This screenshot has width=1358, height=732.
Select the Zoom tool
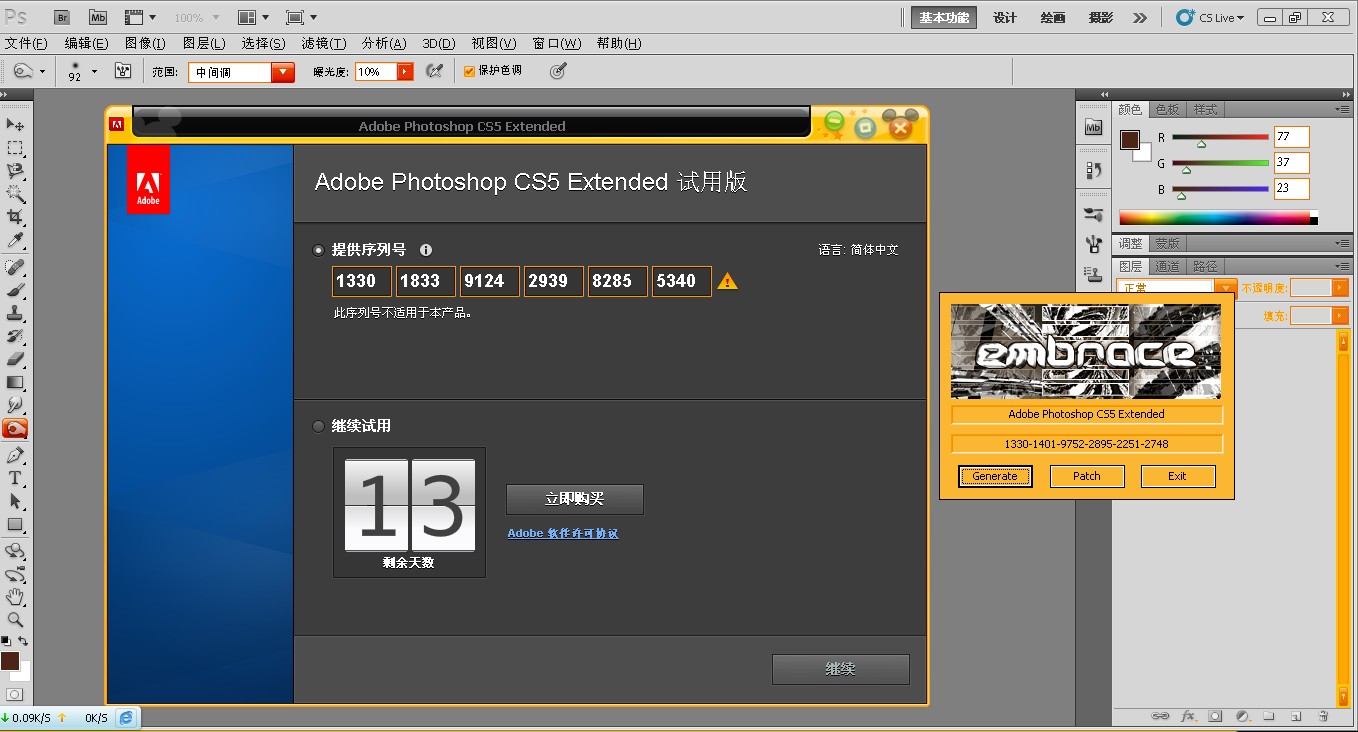pos(15,620)
